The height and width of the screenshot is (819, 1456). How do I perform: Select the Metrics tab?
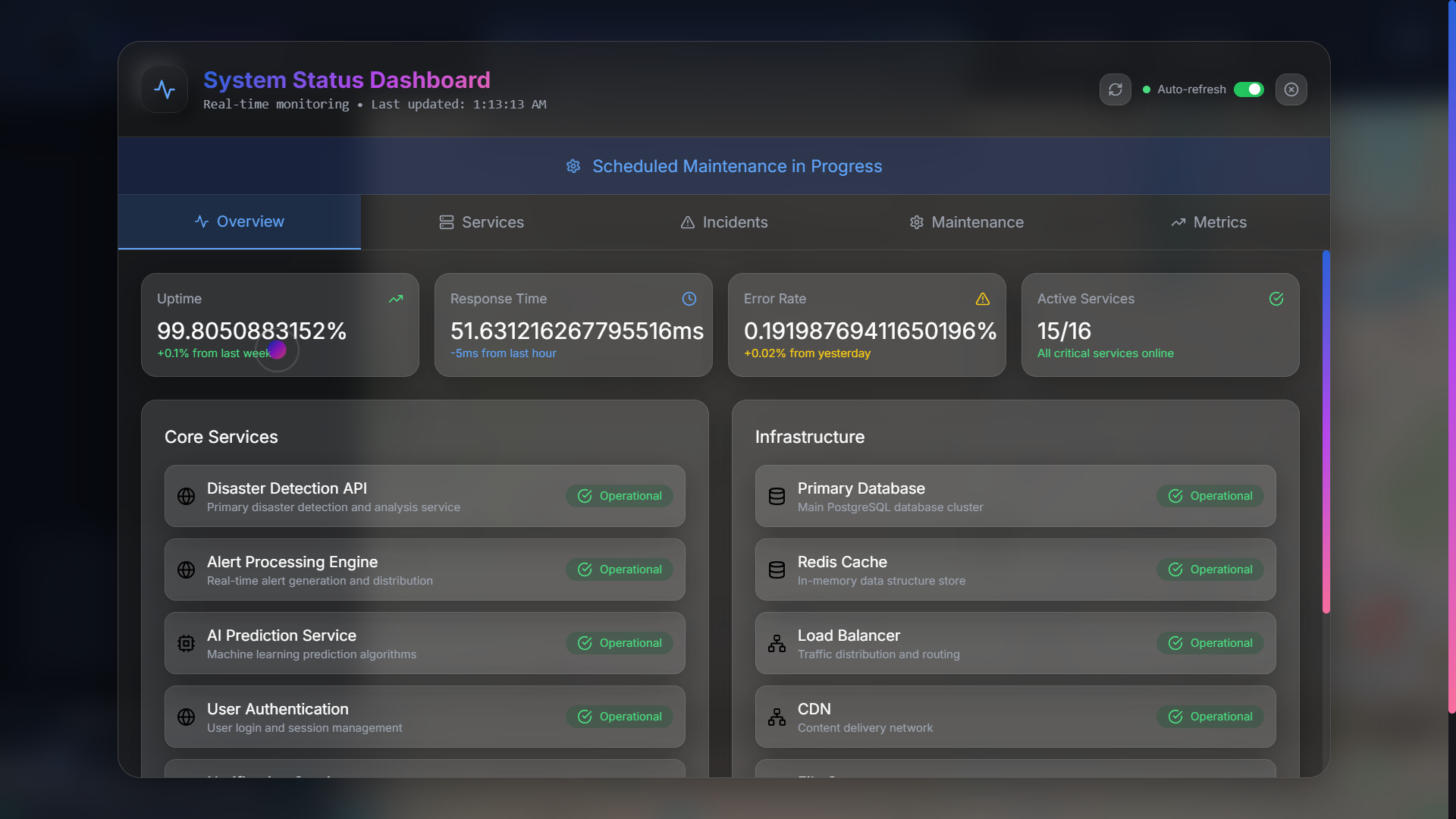click(x=1209, y=222)
